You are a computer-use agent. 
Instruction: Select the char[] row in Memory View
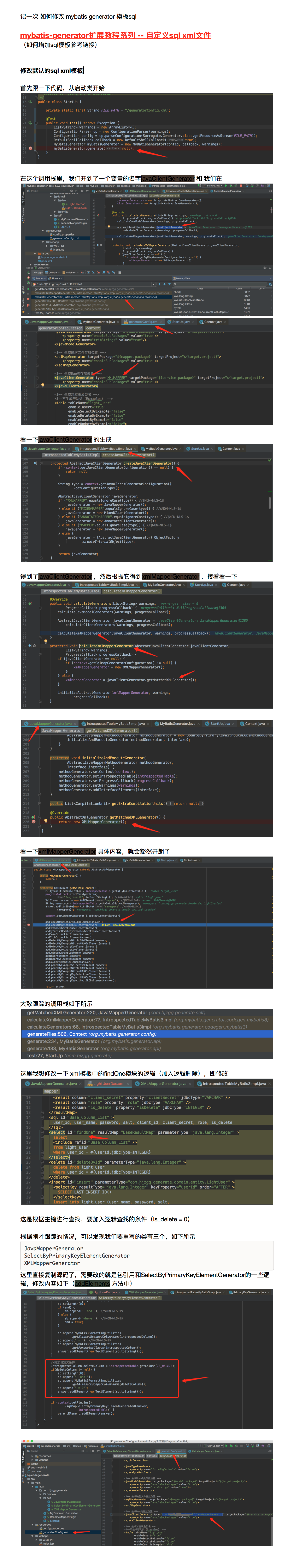[x=223, y=292]
